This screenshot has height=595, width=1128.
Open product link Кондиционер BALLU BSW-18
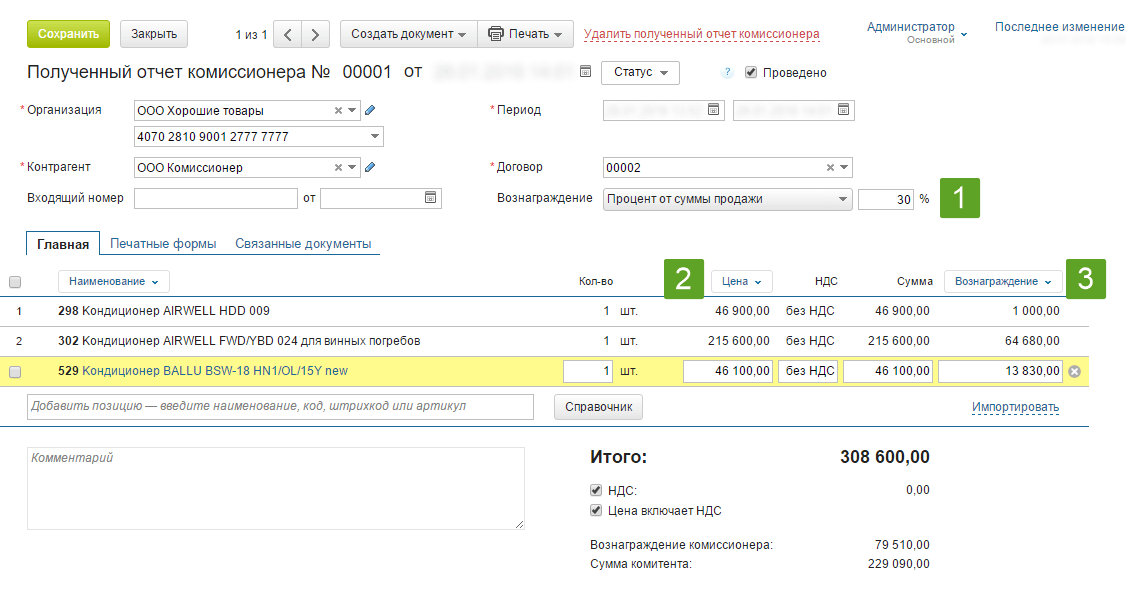tap(215, 371)
